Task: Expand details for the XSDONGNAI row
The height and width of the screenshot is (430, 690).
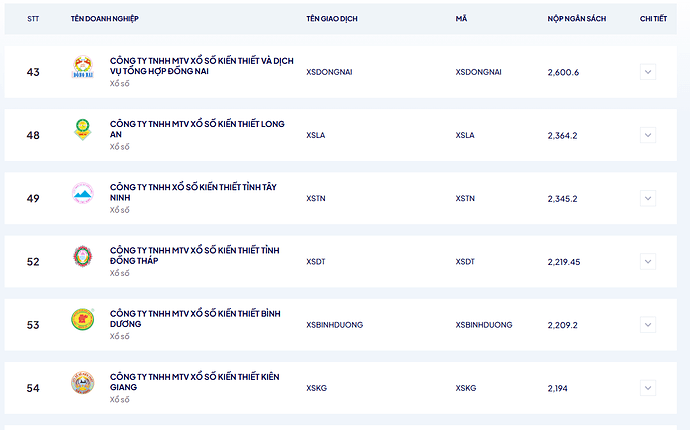Action: click(648, 72)
